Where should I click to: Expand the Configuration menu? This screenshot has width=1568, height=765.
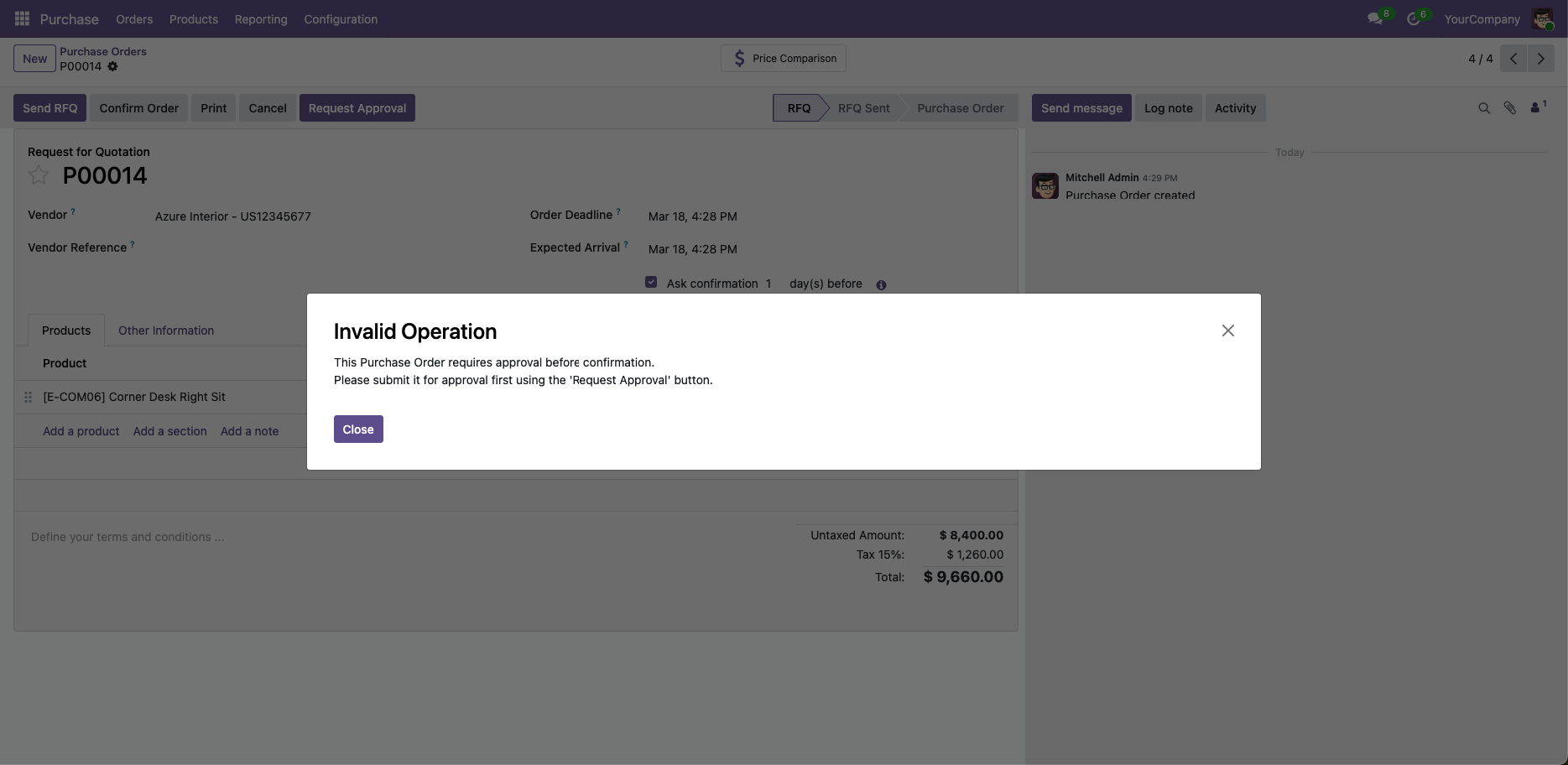(x=341, y=19)
